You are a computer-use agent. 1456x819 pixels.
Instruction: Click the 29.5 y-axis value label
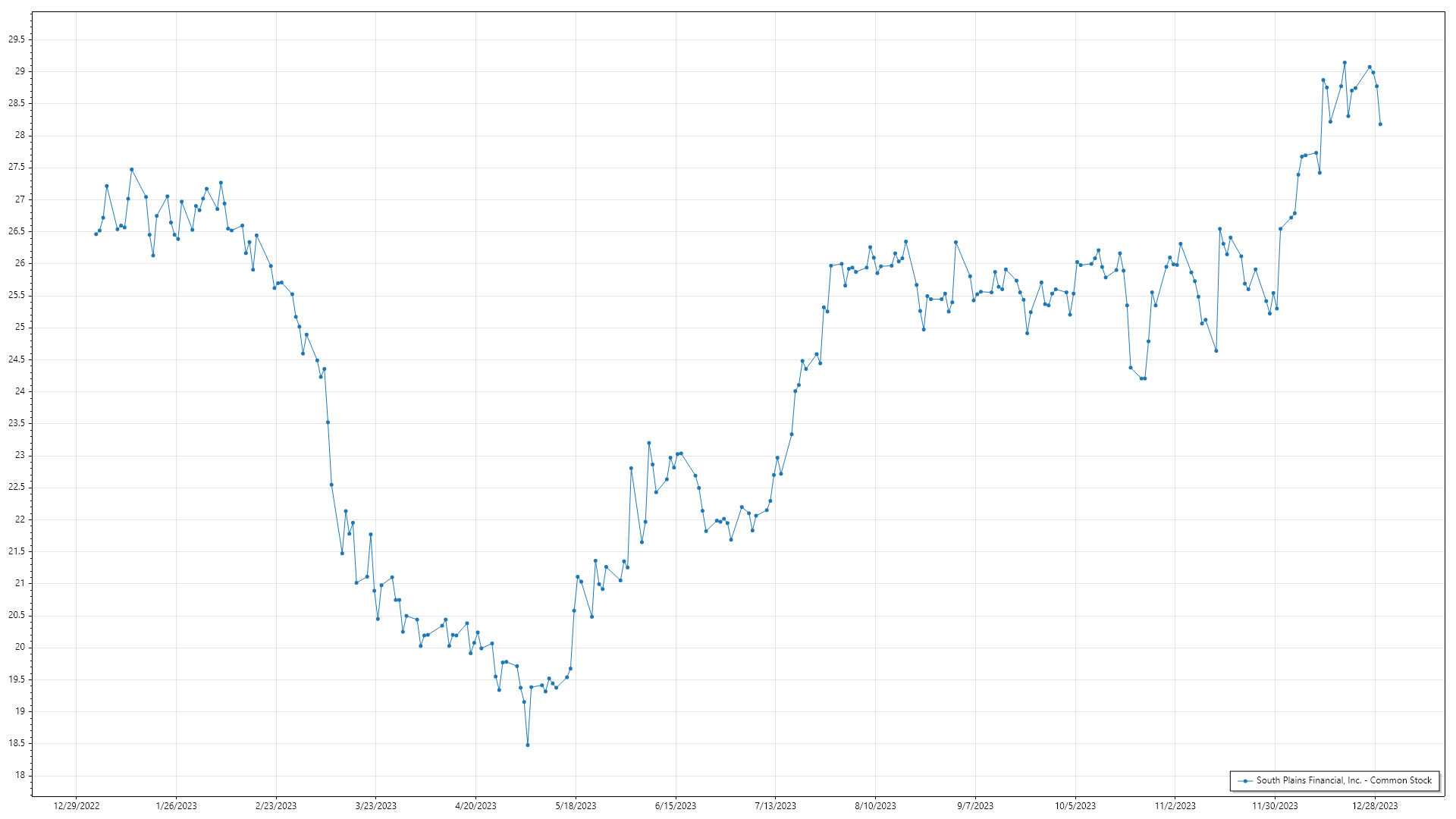coord(17,39)
